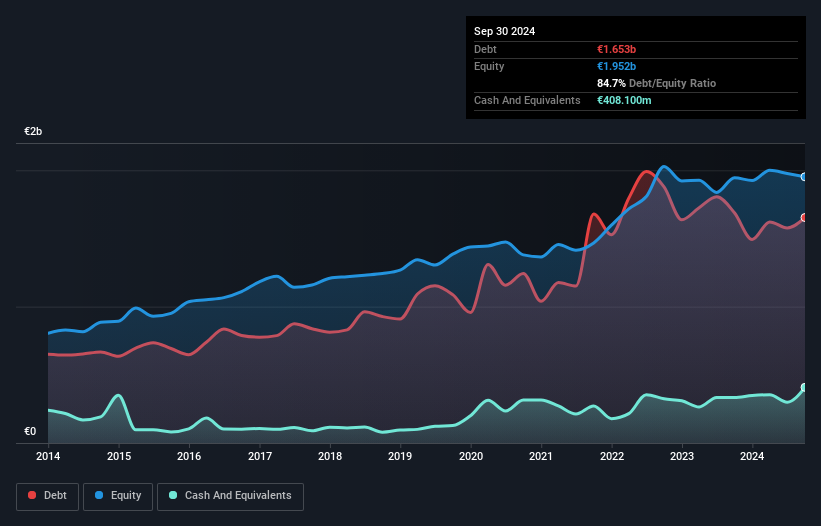
Task: Click the 2015 x-axis label
Action: tap(119, 456)
